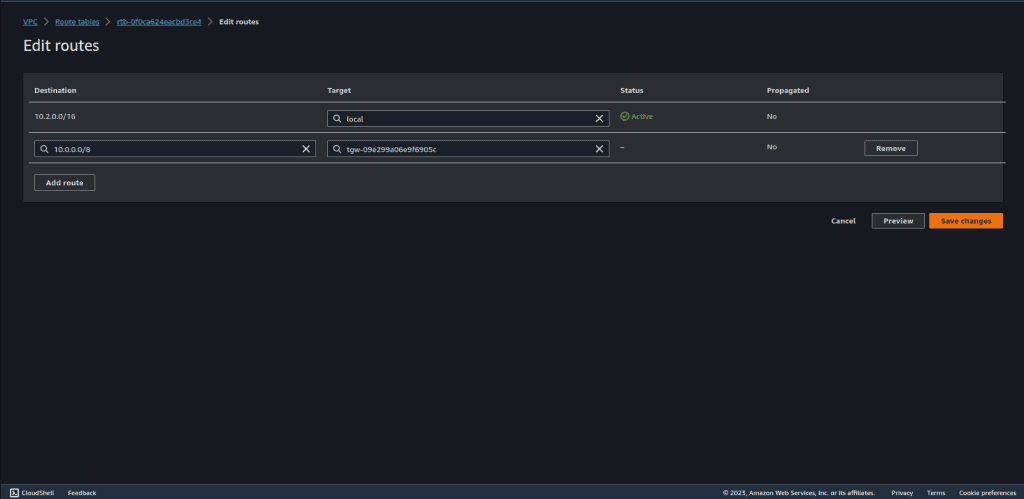This screenshot has width=1024, height=499.
Task: Open Cookie preferences in the footer
Action: (986, 492)
